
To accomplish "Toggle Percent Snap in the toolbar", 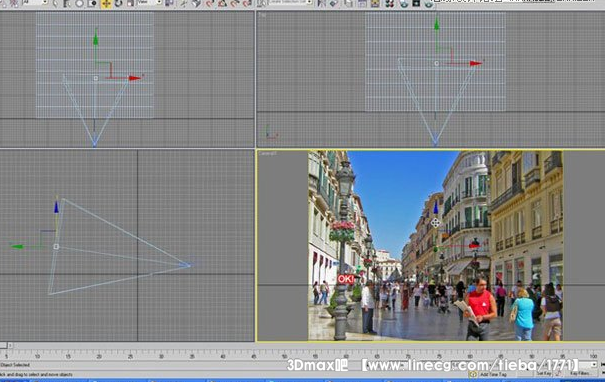I will tap(235, 4).
